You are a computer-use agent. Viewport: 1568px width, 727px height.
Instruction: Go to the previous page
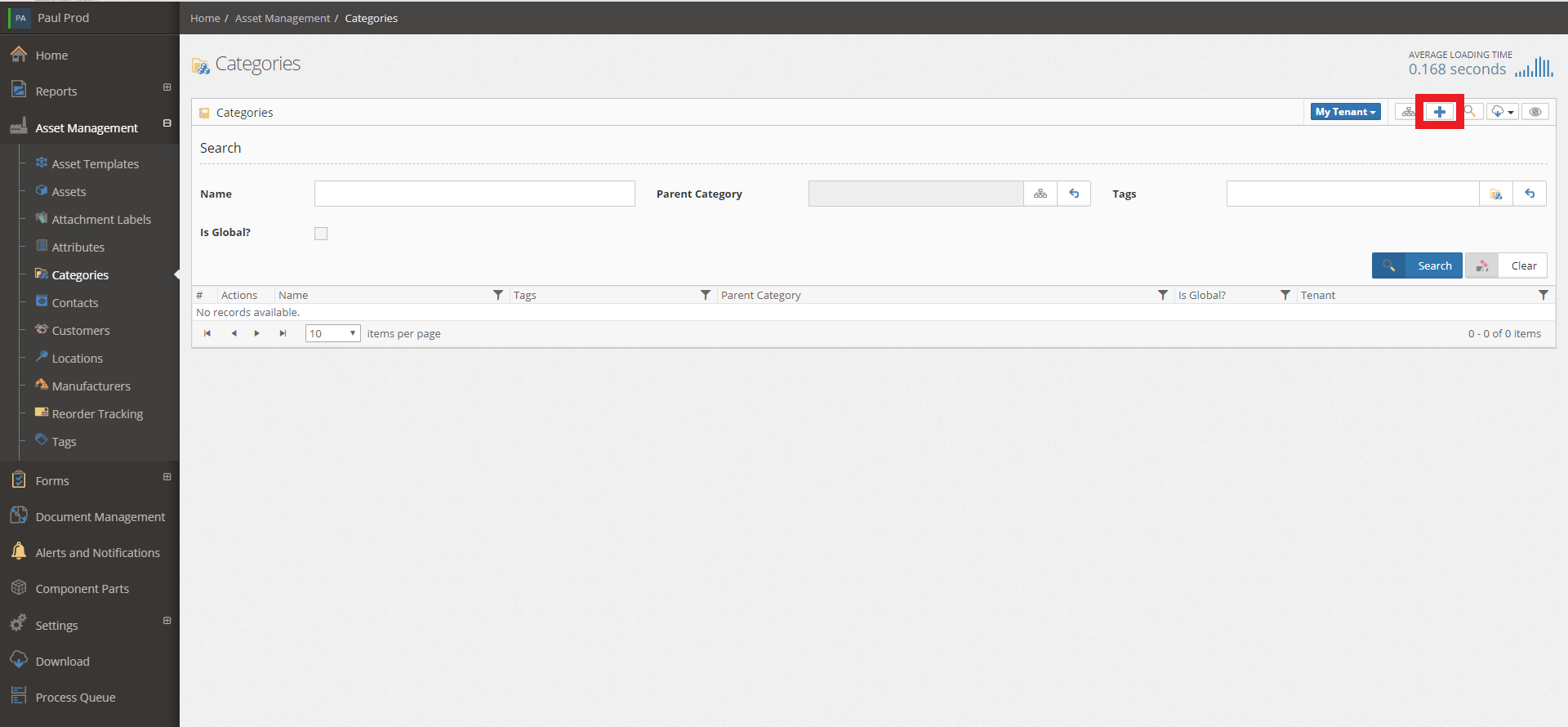[x=234, y=333]
